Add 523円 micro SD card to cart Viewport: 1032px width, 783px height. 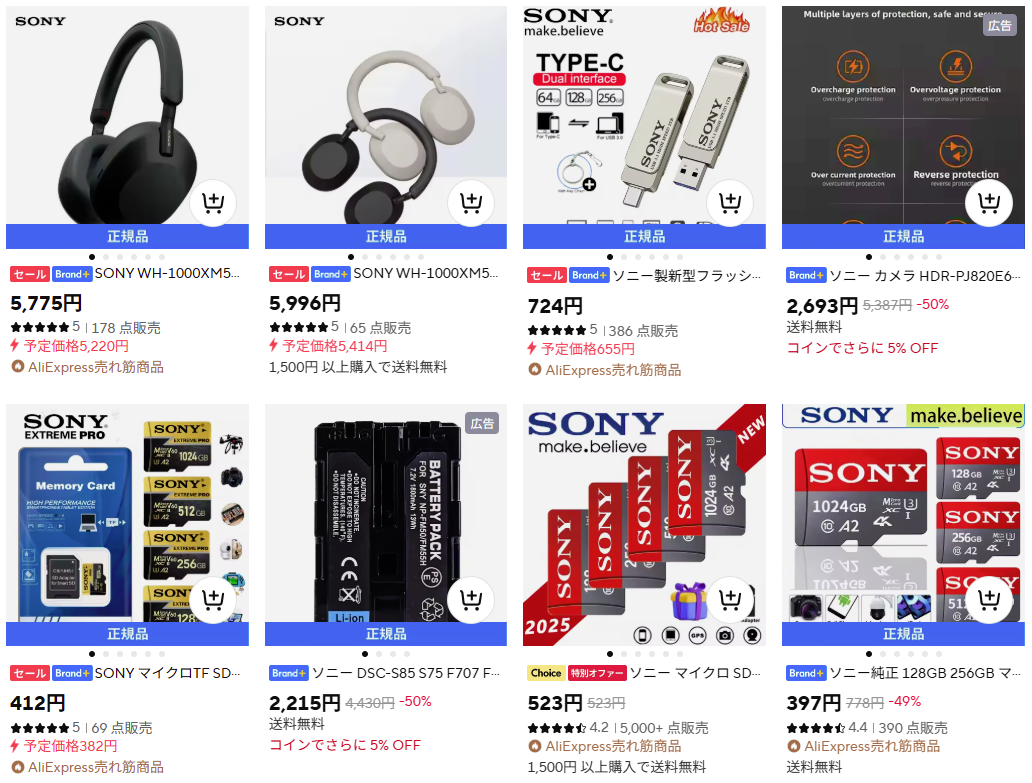coord(730,600)
